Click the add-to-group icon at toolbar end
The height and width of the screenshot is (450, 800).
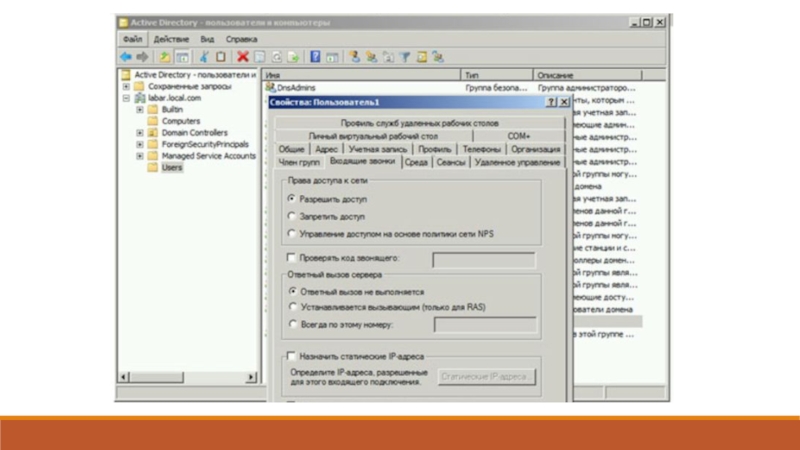coord(438,57)
